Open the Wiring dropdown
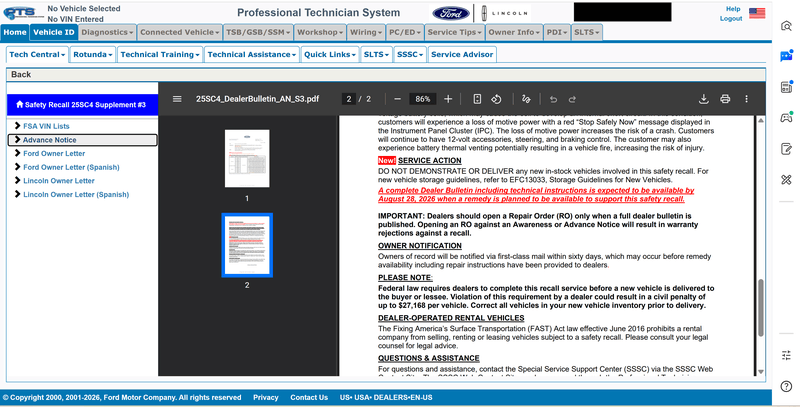This screenshot has width=800, height=407. pos(366,32)
